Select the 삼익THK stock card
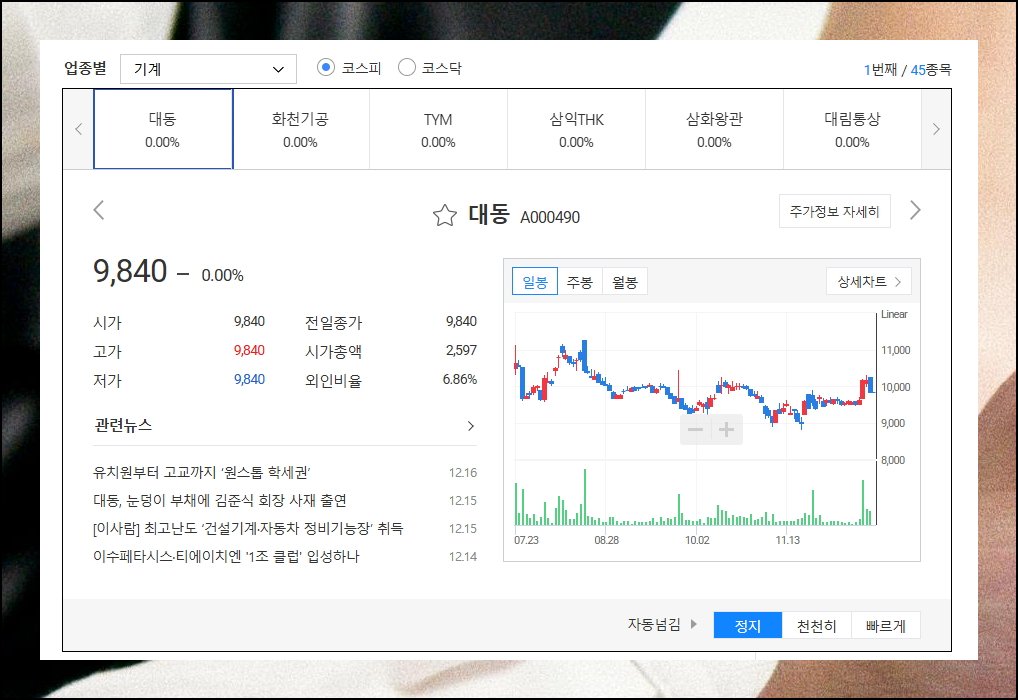 [577, 129]
